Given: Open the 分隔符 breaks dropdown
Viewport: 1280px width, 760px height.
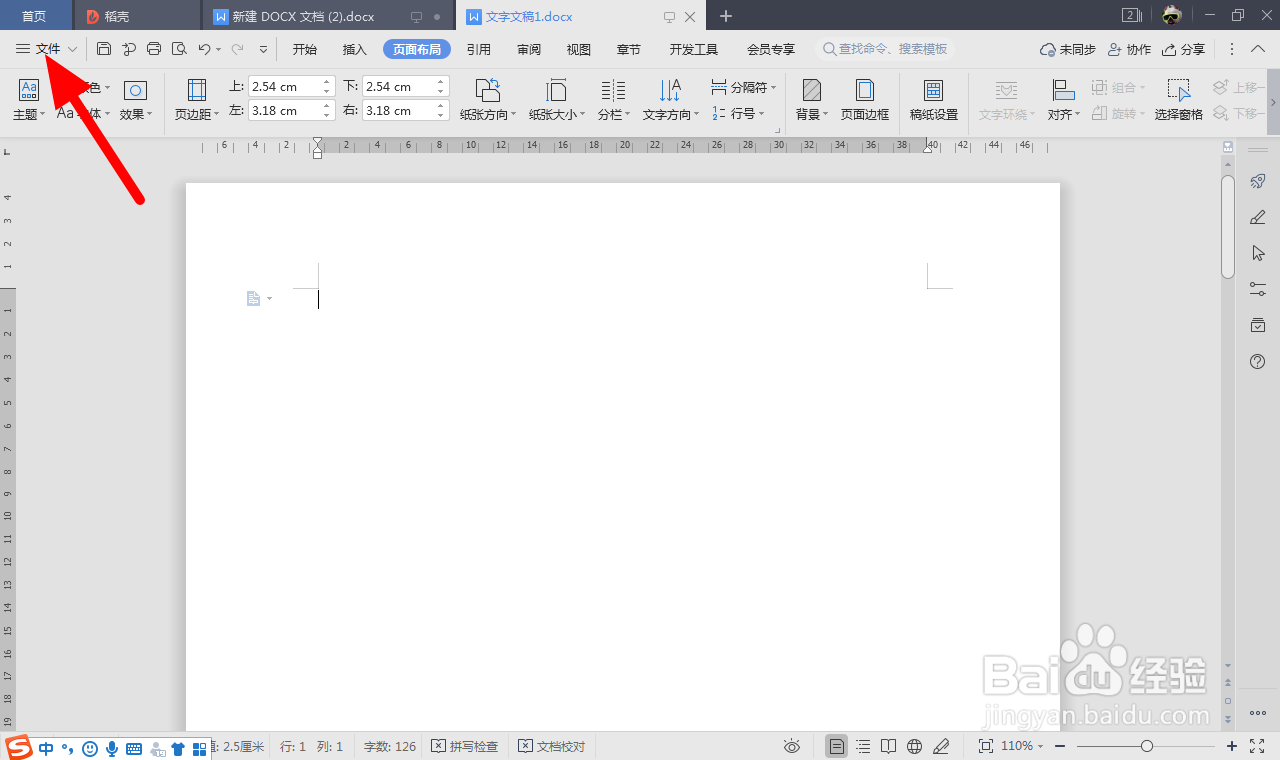Looking at the screenshot, I should coord(743,88).
